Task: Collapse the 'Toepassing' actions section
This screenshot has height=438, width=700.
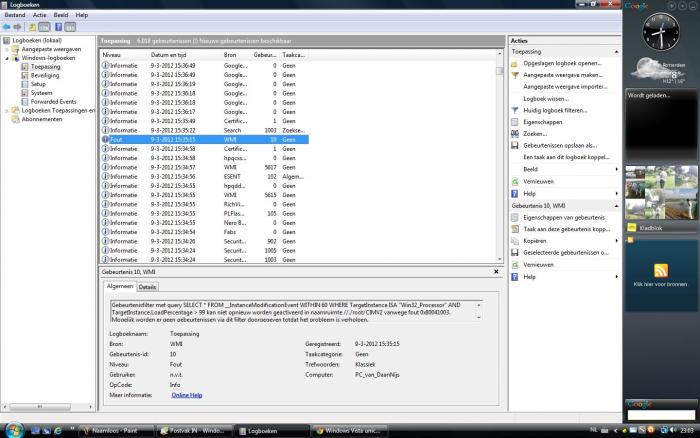Action: (616, 50)
